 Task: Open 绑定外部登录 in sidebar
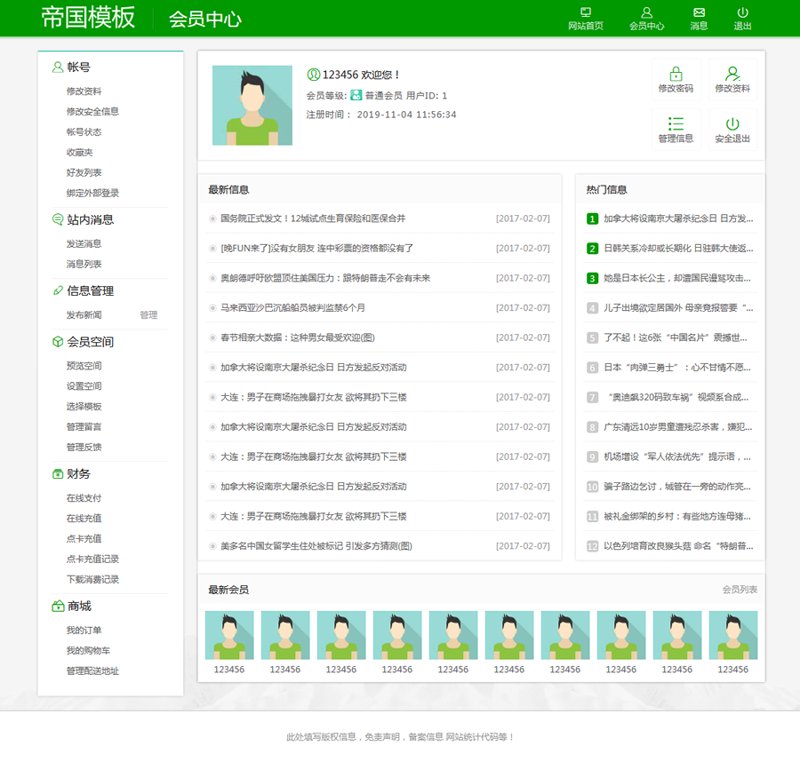pyautogui.click(x=92, y=193)
